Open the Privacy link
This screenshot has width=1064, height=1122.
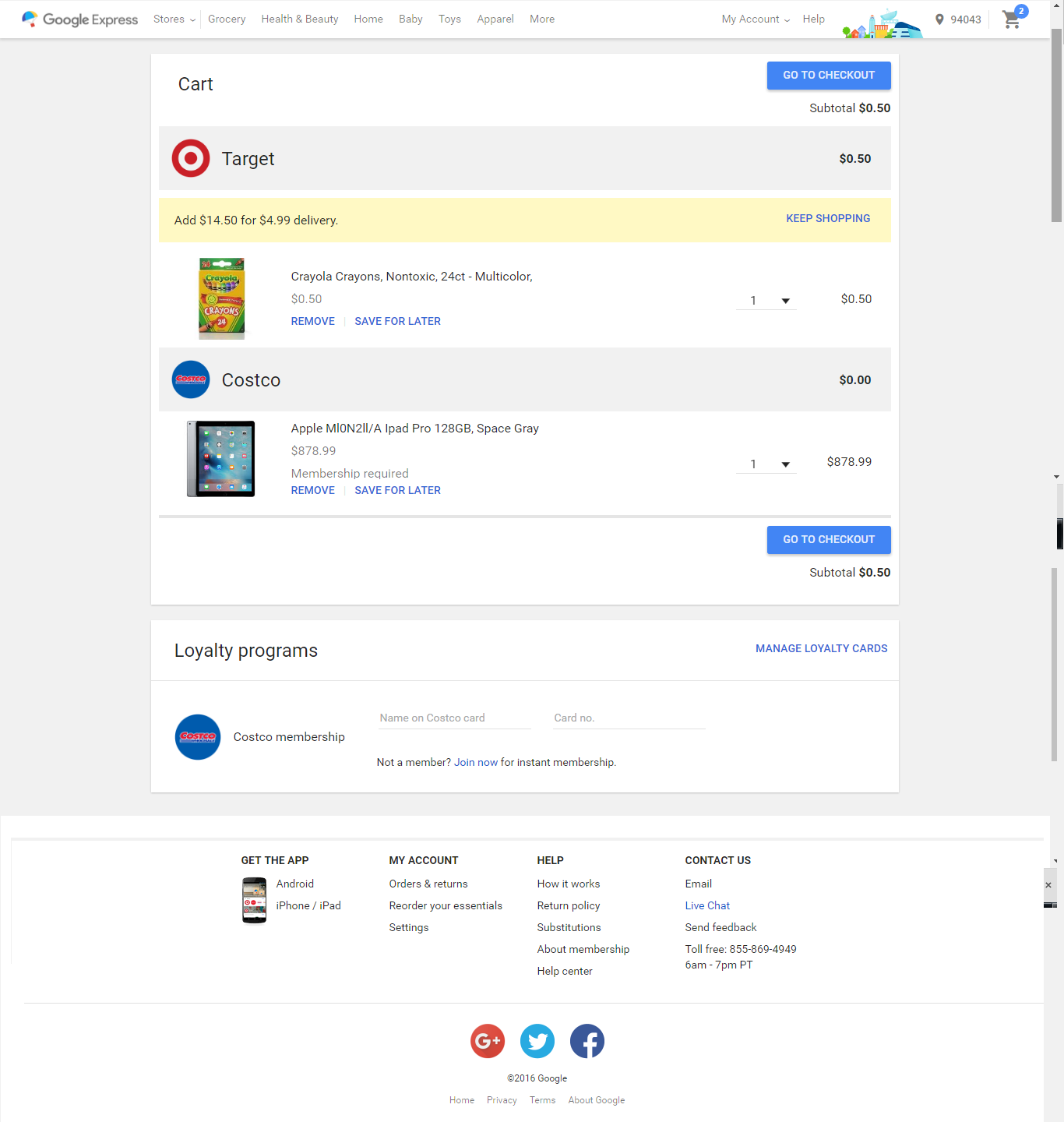pyautogui.click(x=502, y=1100)
